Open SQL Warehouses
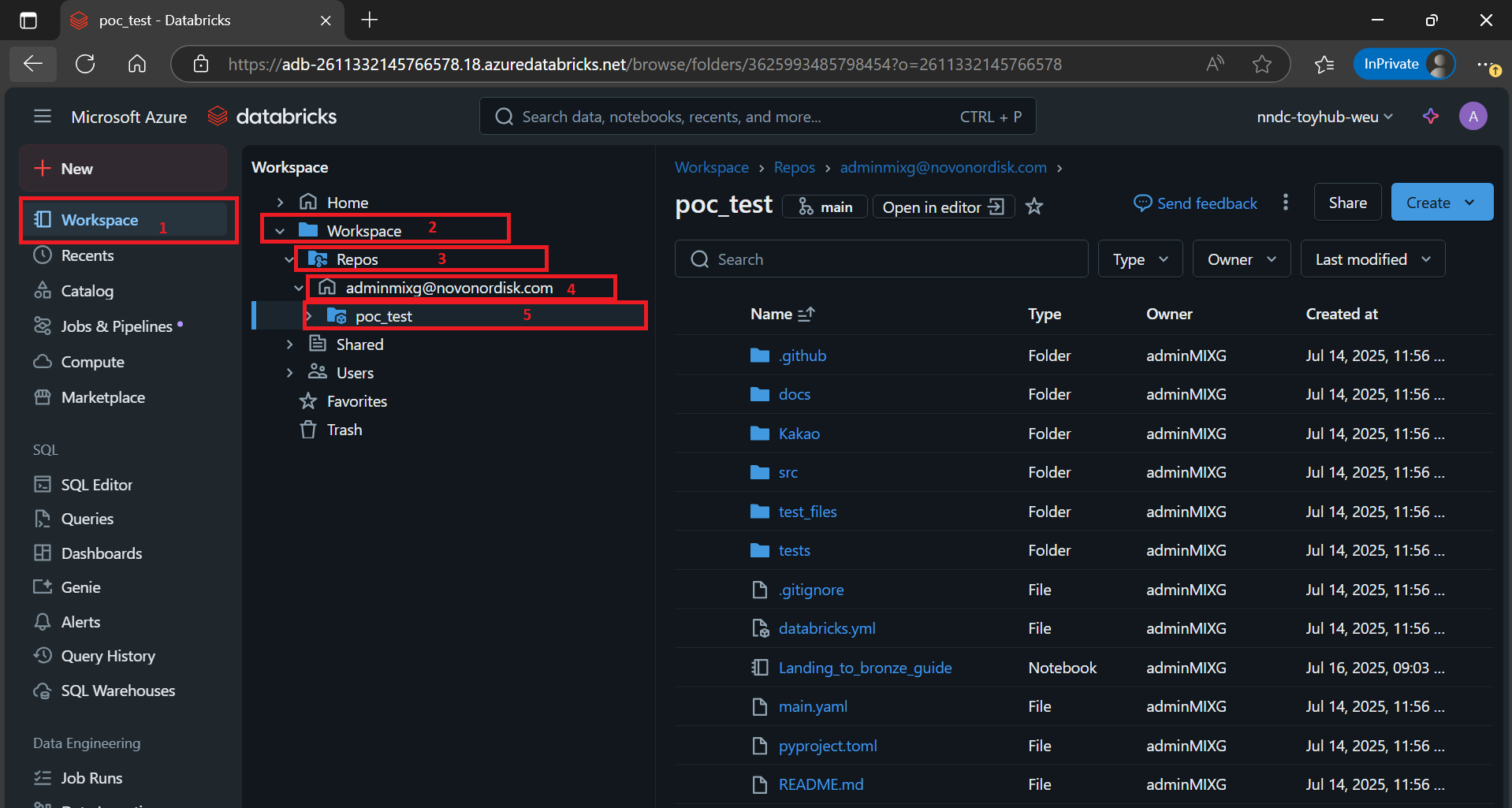 point(104,691)
